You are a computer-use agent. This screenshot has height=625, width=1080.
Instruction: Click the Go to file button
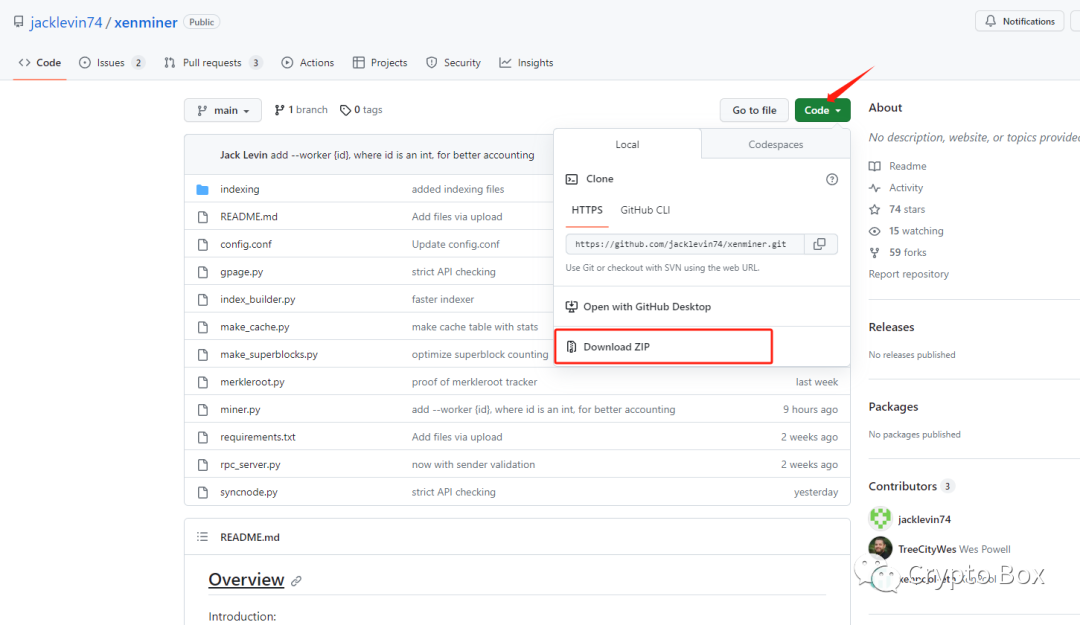pyautogui.click(x=754, y=110)
